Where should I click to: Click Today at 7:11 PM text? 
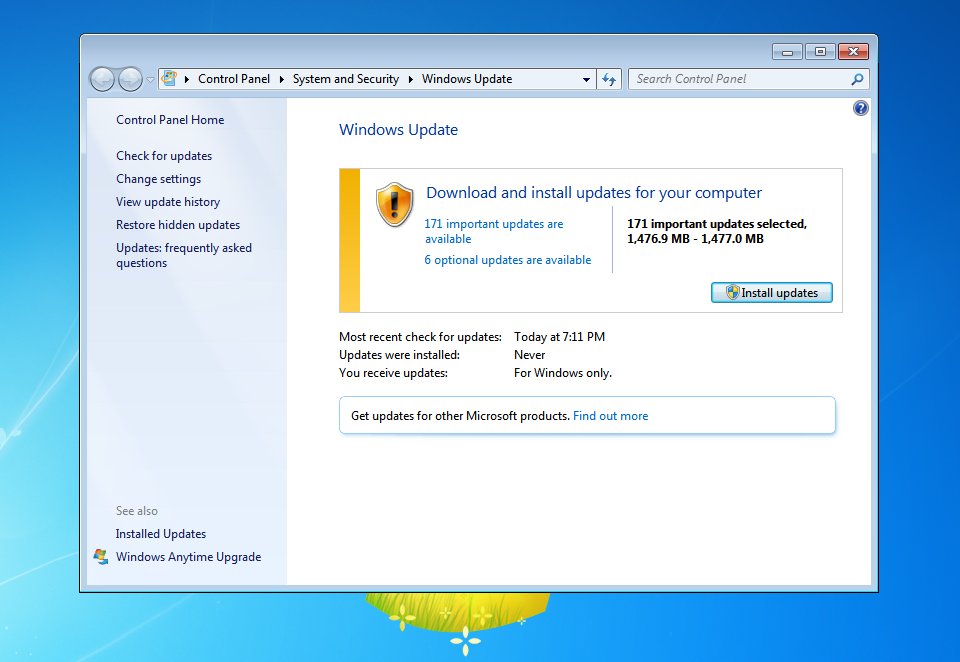pos(560,337)
